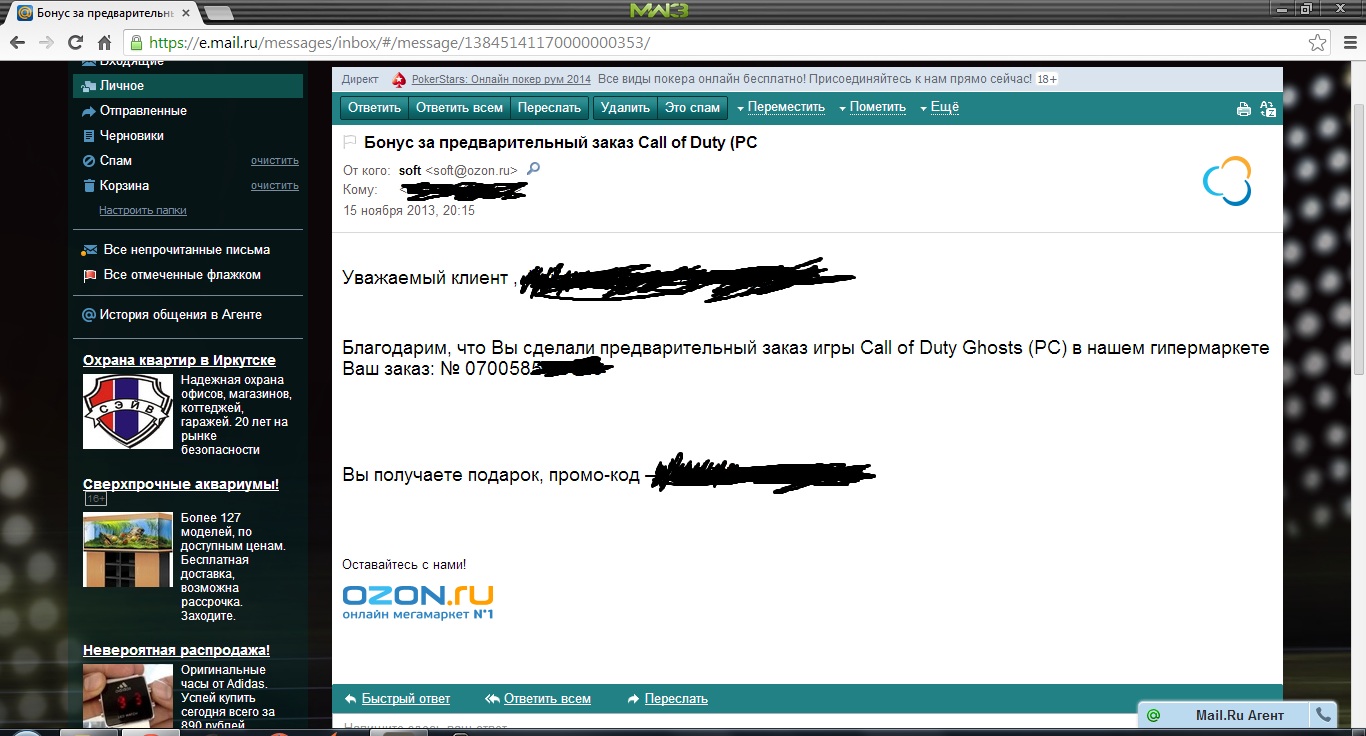Image resolution: width=1366 pixels, height=736 pixels.
Task: Bookmark this page with the star icon
Action: click(1319, 43)
